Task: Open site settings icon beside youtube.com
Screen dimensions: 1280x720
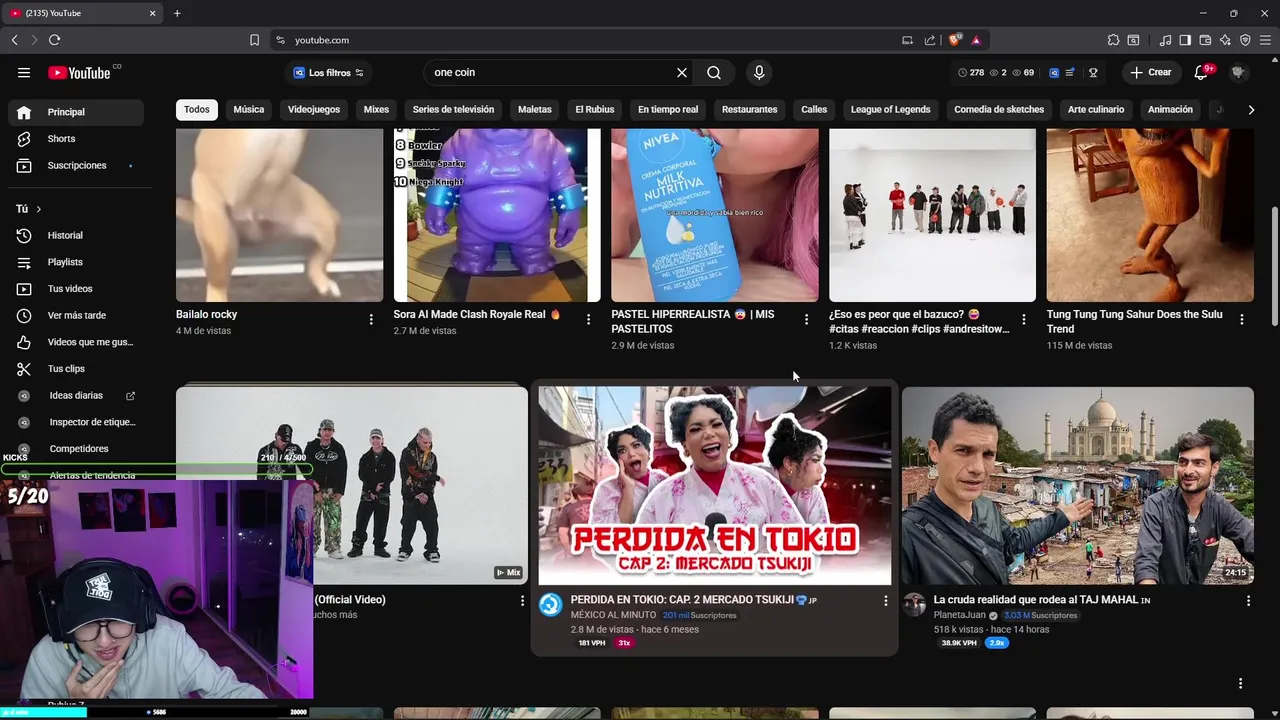Action: click(280, 40)
